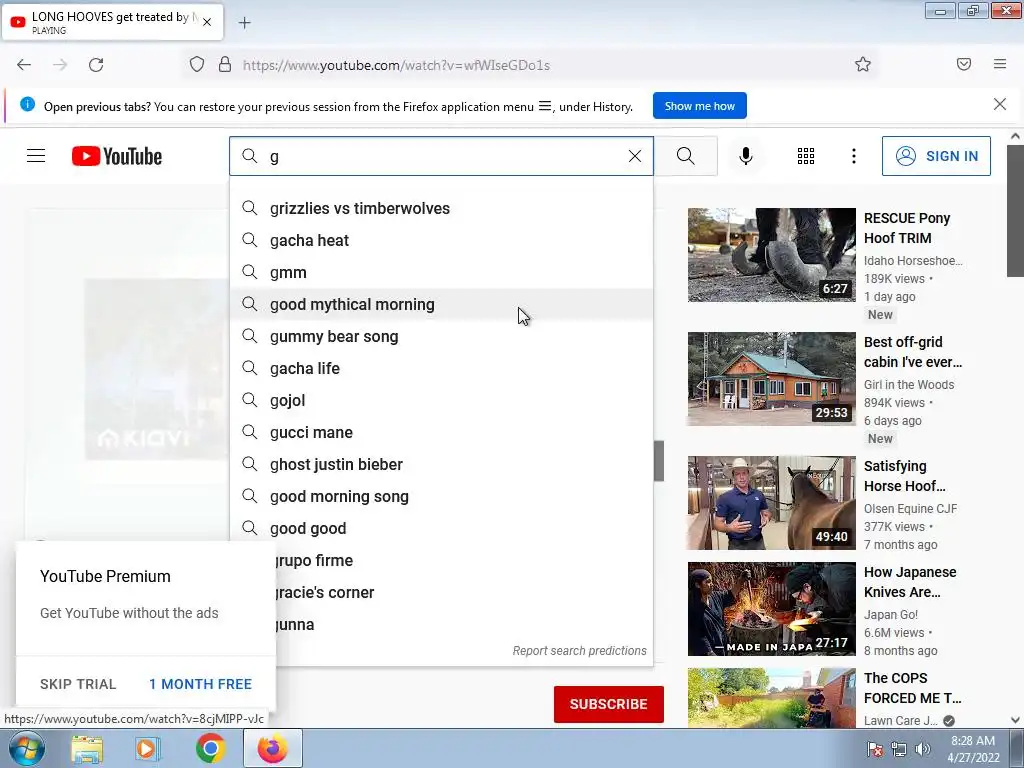This screenshot has height=768, width=1024.
Task: Open How Japanese Knives Are thumbnail
Action: (x=771, y=609)
